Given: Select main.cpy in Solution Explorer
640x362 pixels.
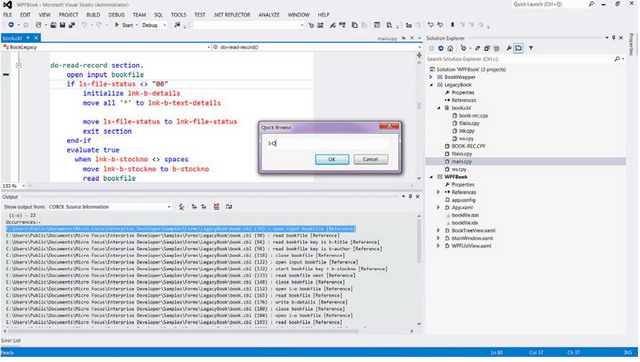Looking at the screenshot, I should [x=462, y=162].
